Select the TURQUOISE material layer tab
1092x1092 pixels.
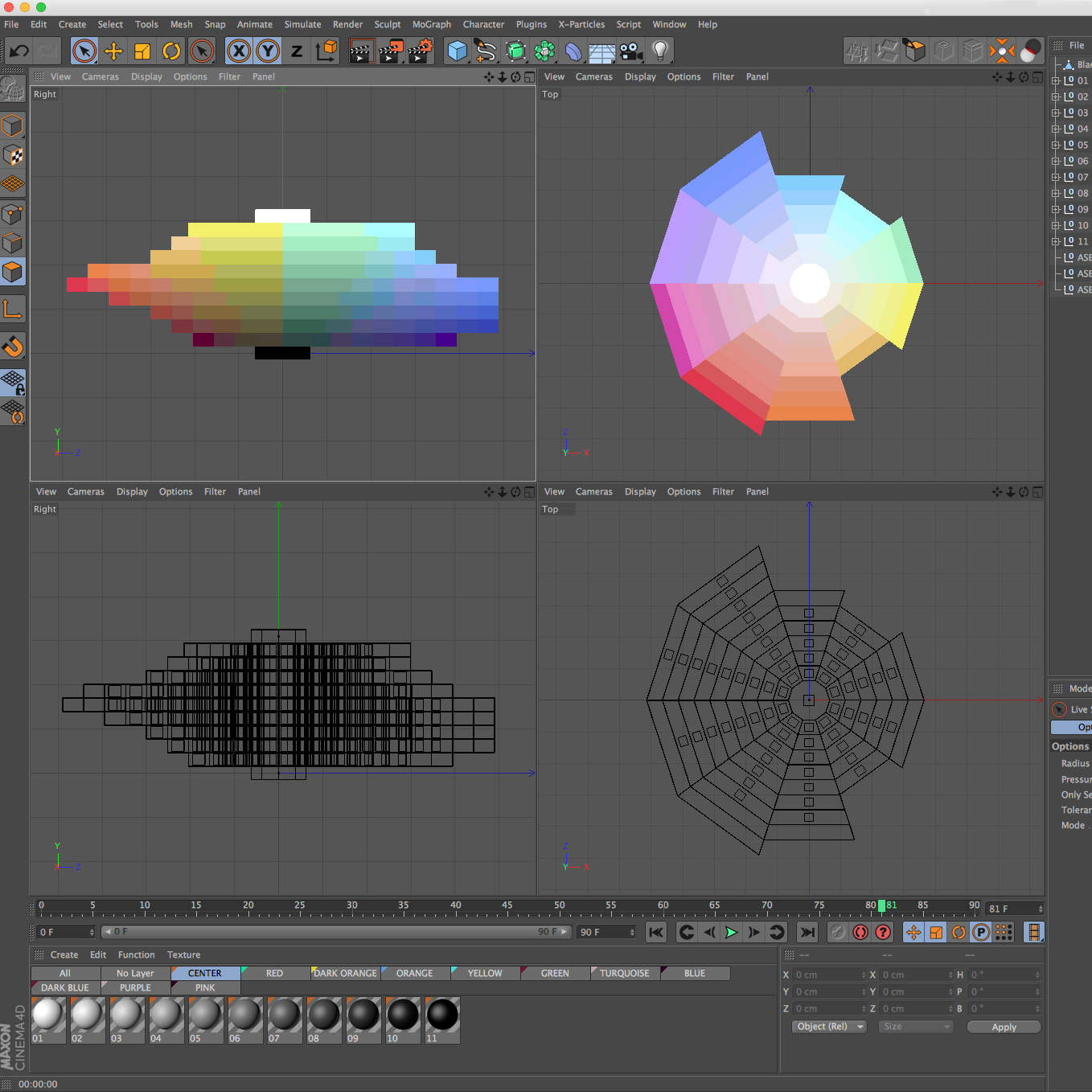[624, 973]
